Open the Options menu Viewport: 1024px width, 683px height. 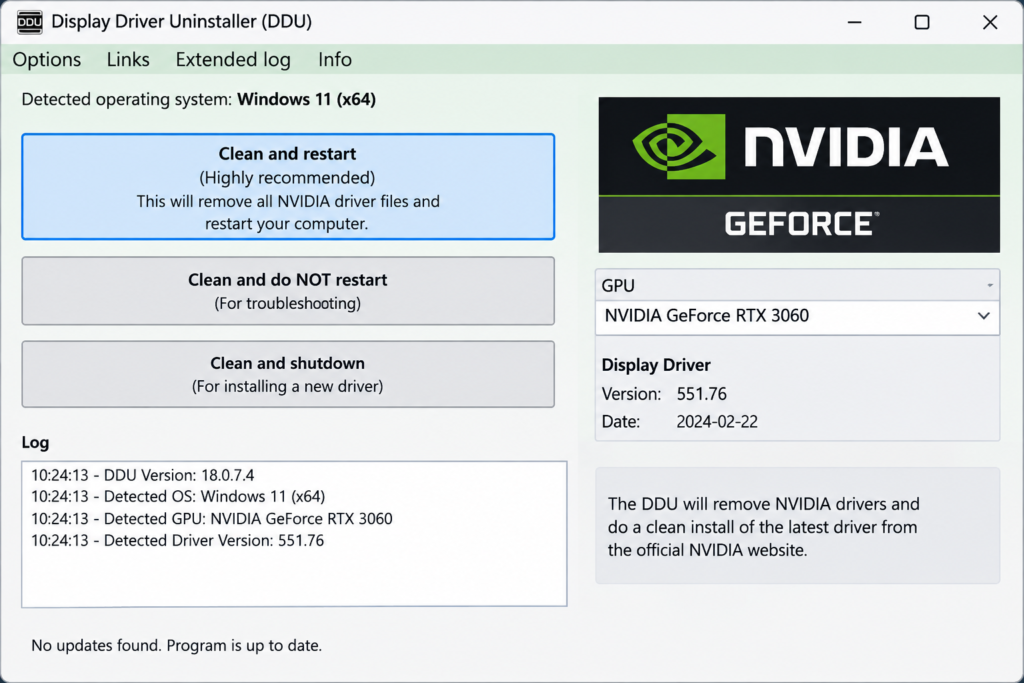[47, 59]
